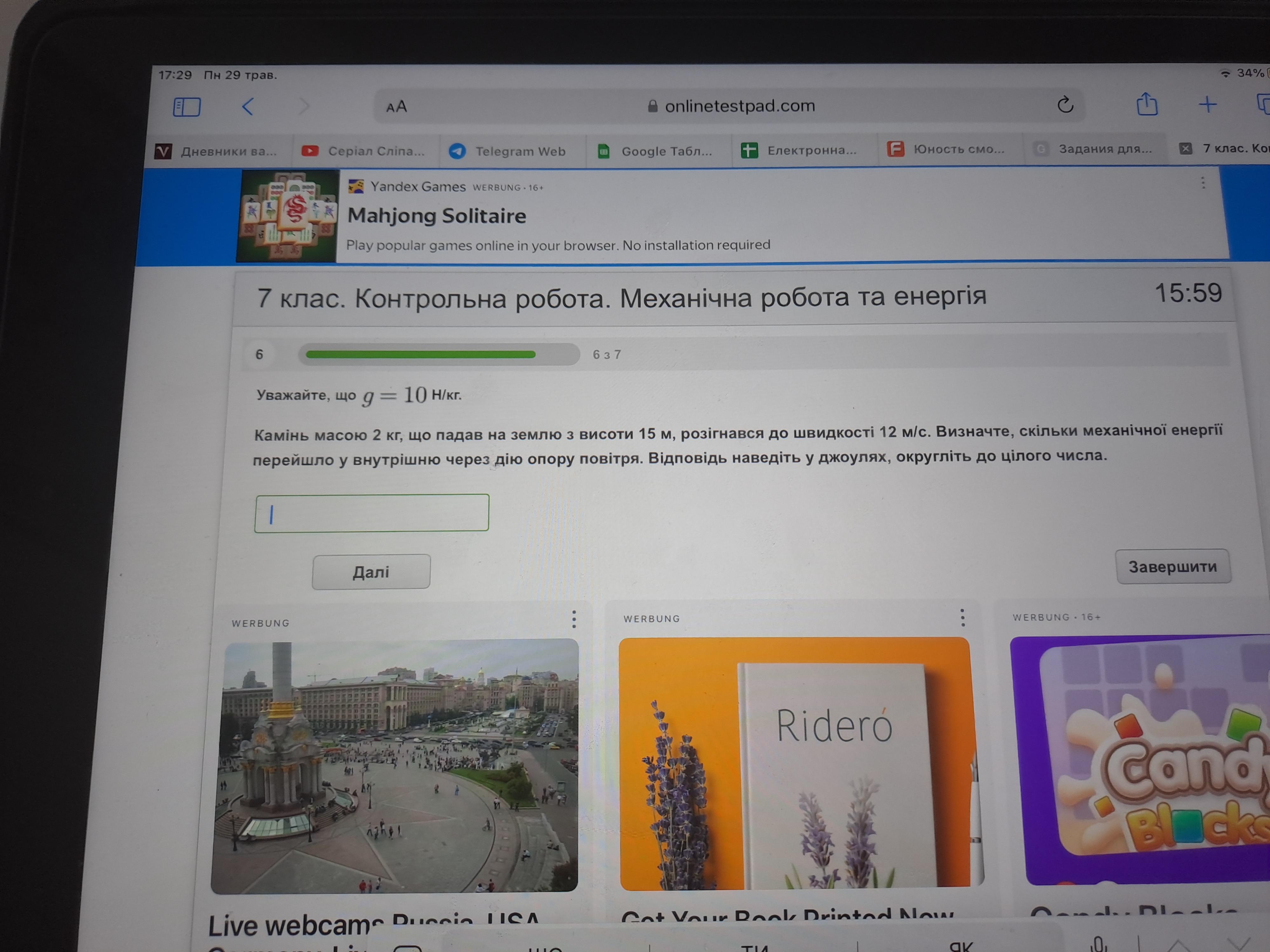Reload the page with the refresh icon
Image resolution: width=1270 pixels, height=952 pixels.
click(1065, 104)
